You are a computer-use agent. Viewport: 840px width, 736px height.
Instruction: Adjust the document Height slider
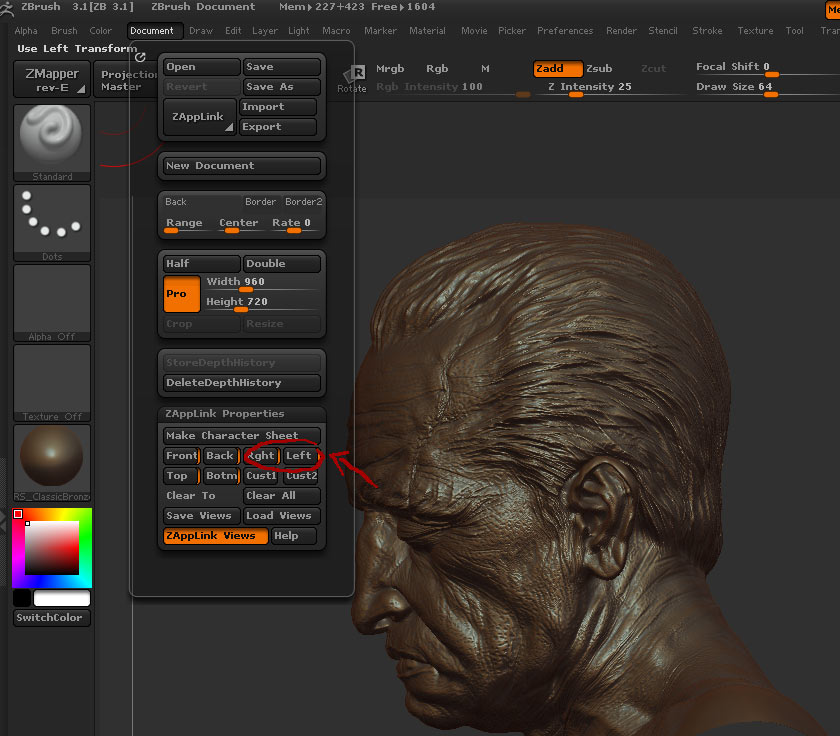[x=262, y=303]
